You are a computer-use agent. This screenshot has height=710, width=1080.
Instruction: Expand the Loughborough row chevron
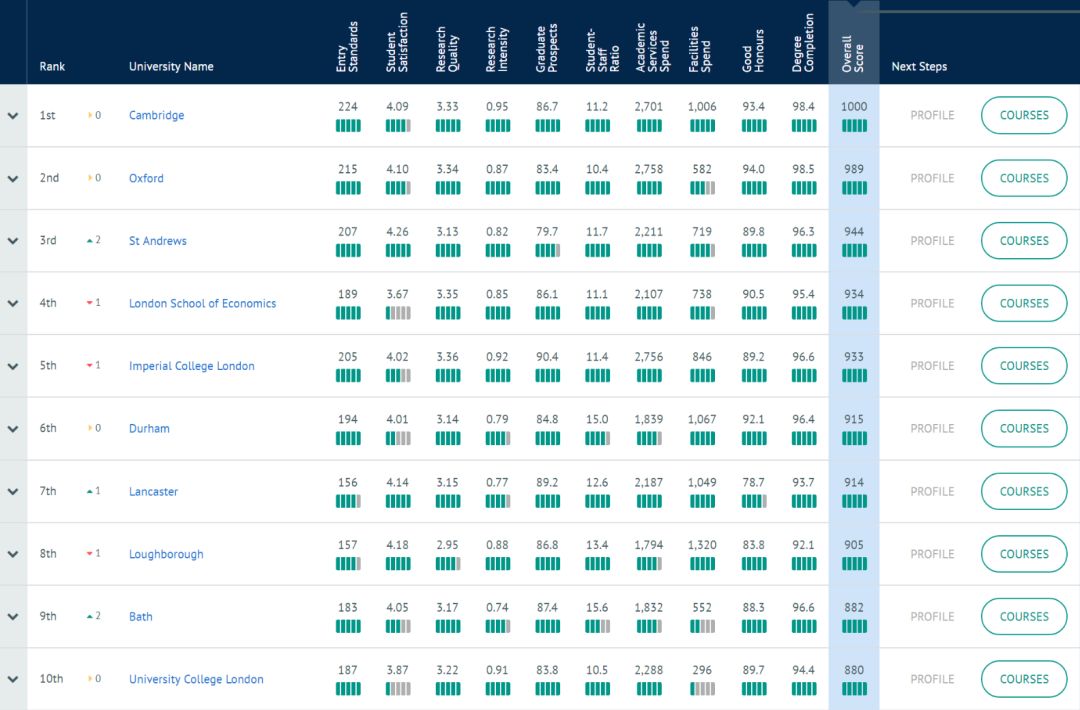pyautogui.click(x=13, y=554)
